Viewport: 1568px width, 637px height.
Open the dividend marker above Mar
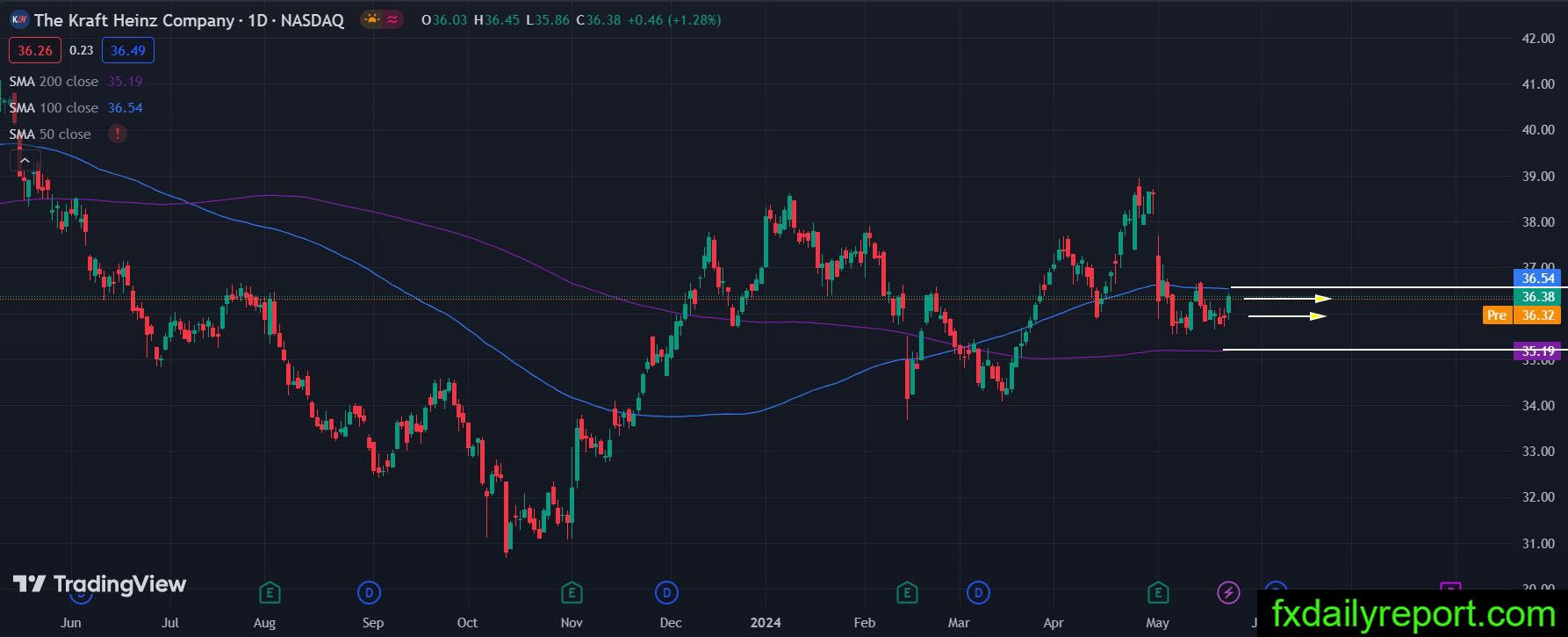coord(978,593)
